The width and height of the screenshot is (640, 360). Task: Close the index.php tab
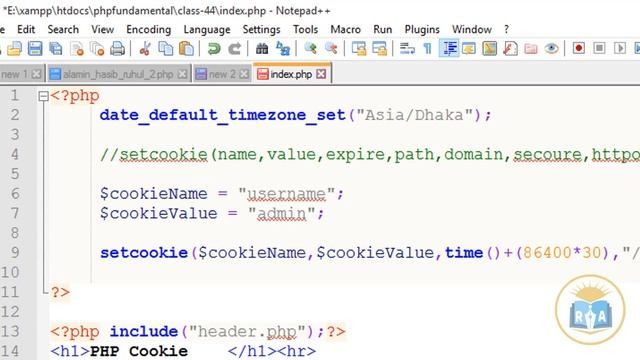pos(322,74)
